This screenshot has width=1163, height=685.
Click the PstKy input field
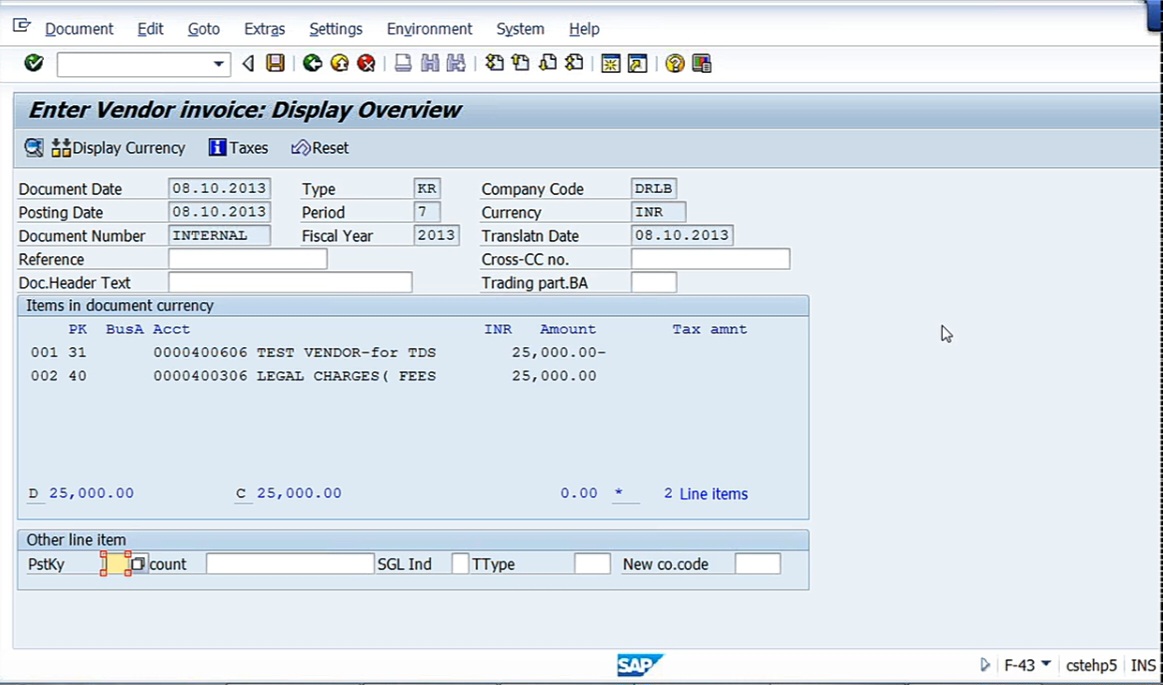pos(116,563)
